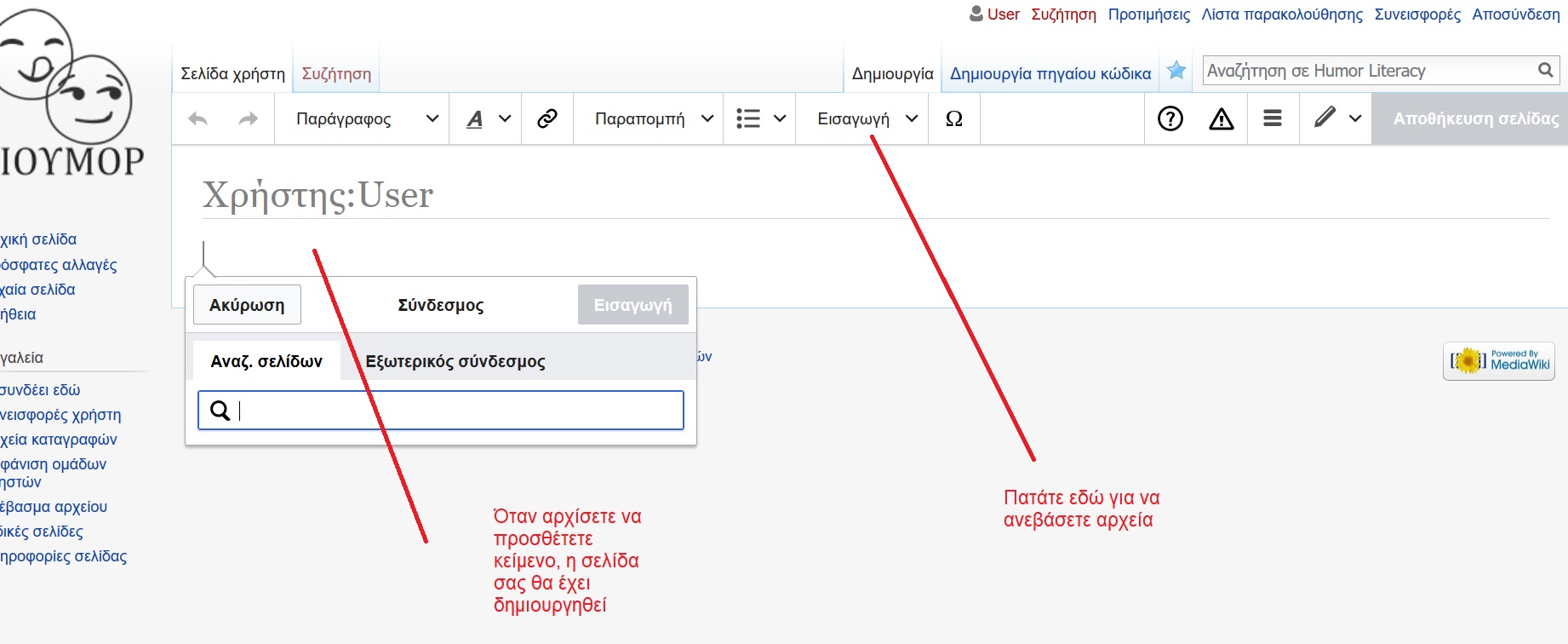
Task: Open Συνεισφορές link in top bar
Action: point(1417,14)
